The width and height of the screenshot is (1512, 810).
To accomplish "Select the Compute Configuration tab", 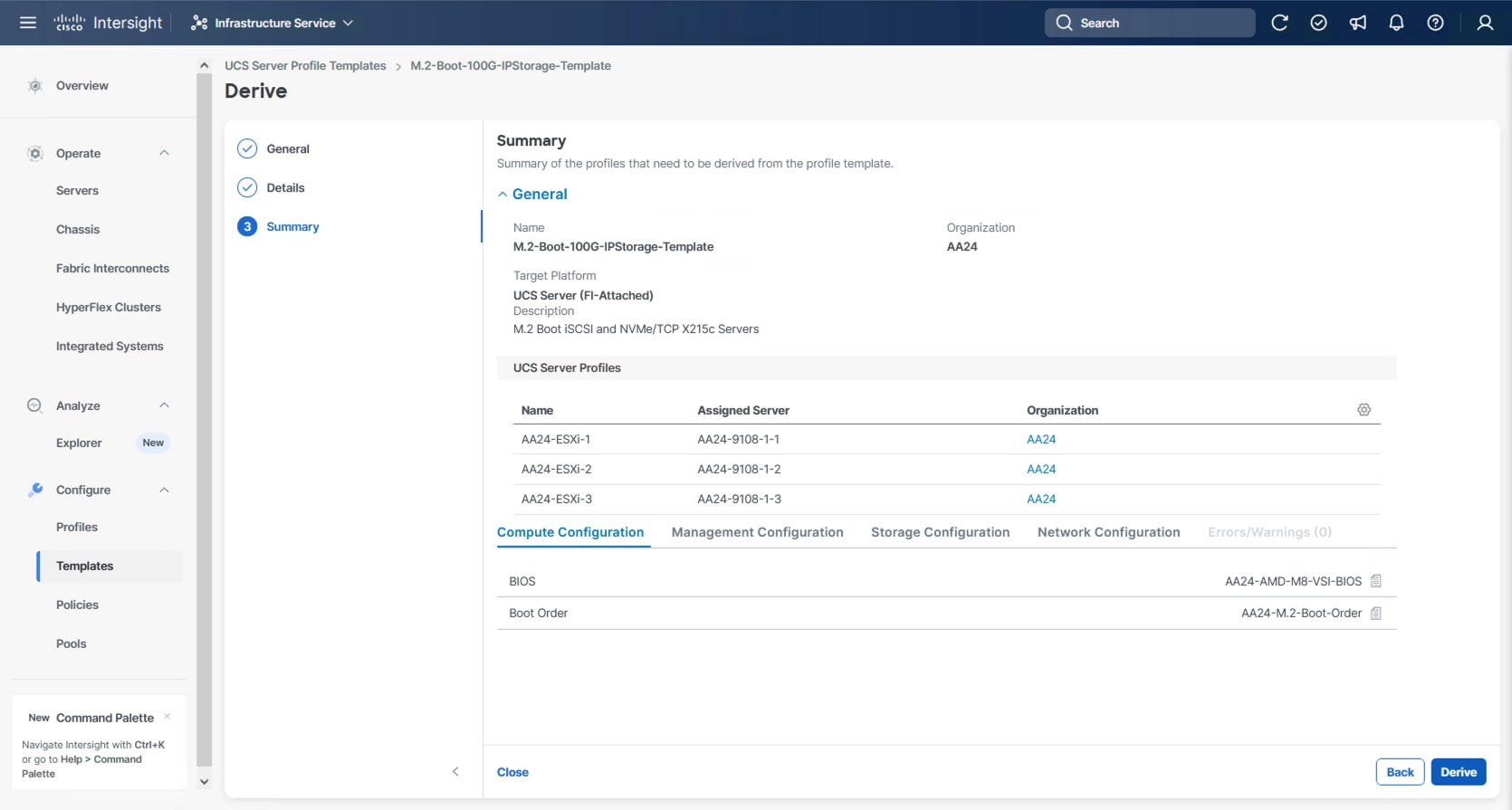I will point(570,533).
